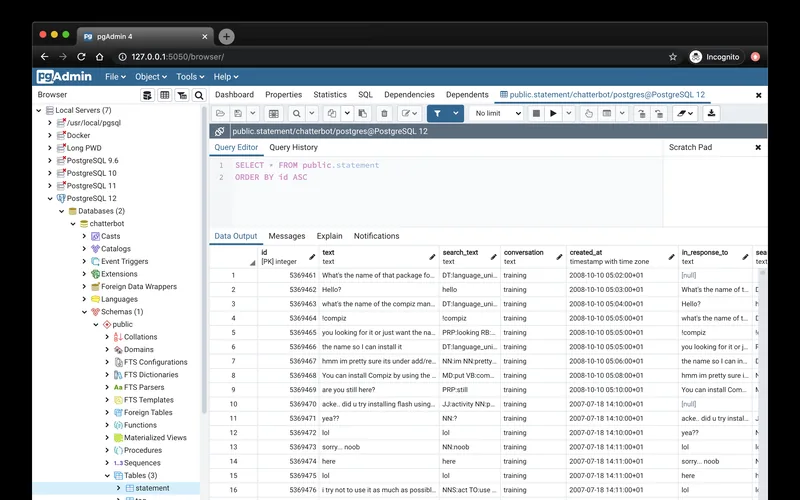
Task: Switch to the Dependencies tab
Action: pos(409,95)
